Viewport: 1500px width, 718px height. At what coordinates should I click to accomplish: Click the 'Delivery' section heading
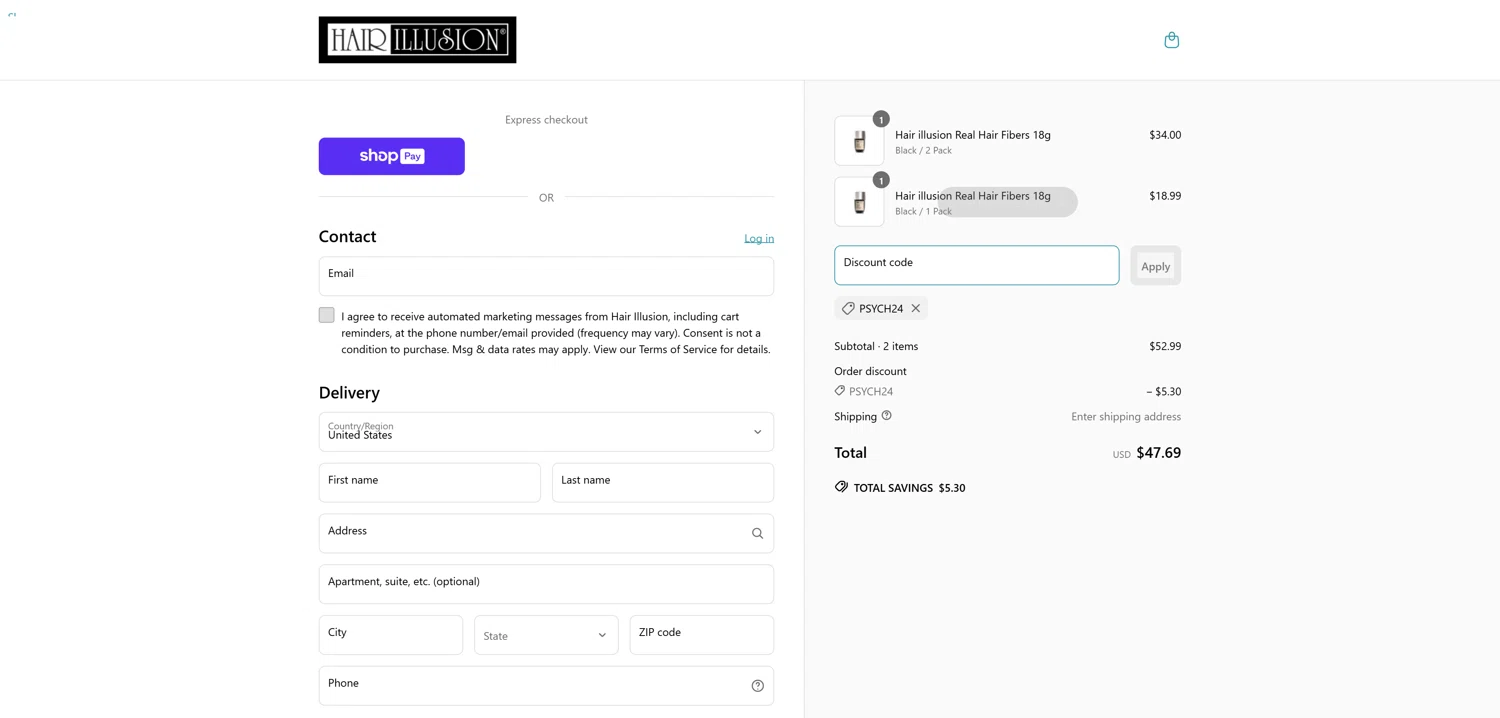pyautogui.click(x=349, y=393)
